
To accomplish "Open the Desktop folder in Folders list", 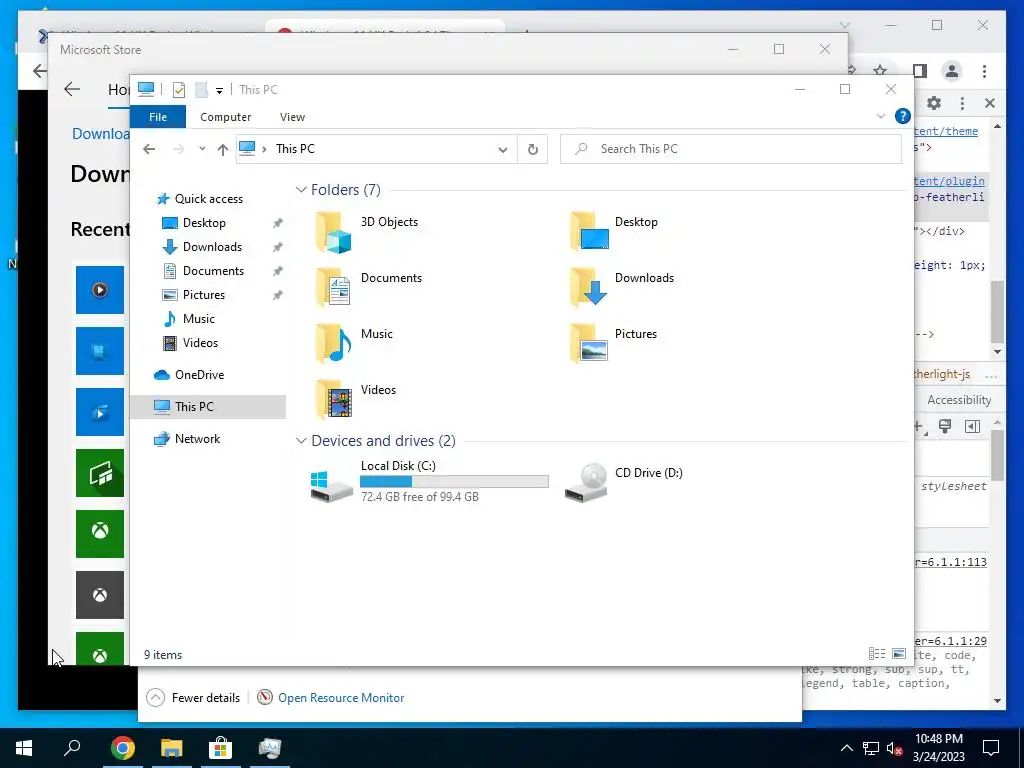I will coord(614,232).
